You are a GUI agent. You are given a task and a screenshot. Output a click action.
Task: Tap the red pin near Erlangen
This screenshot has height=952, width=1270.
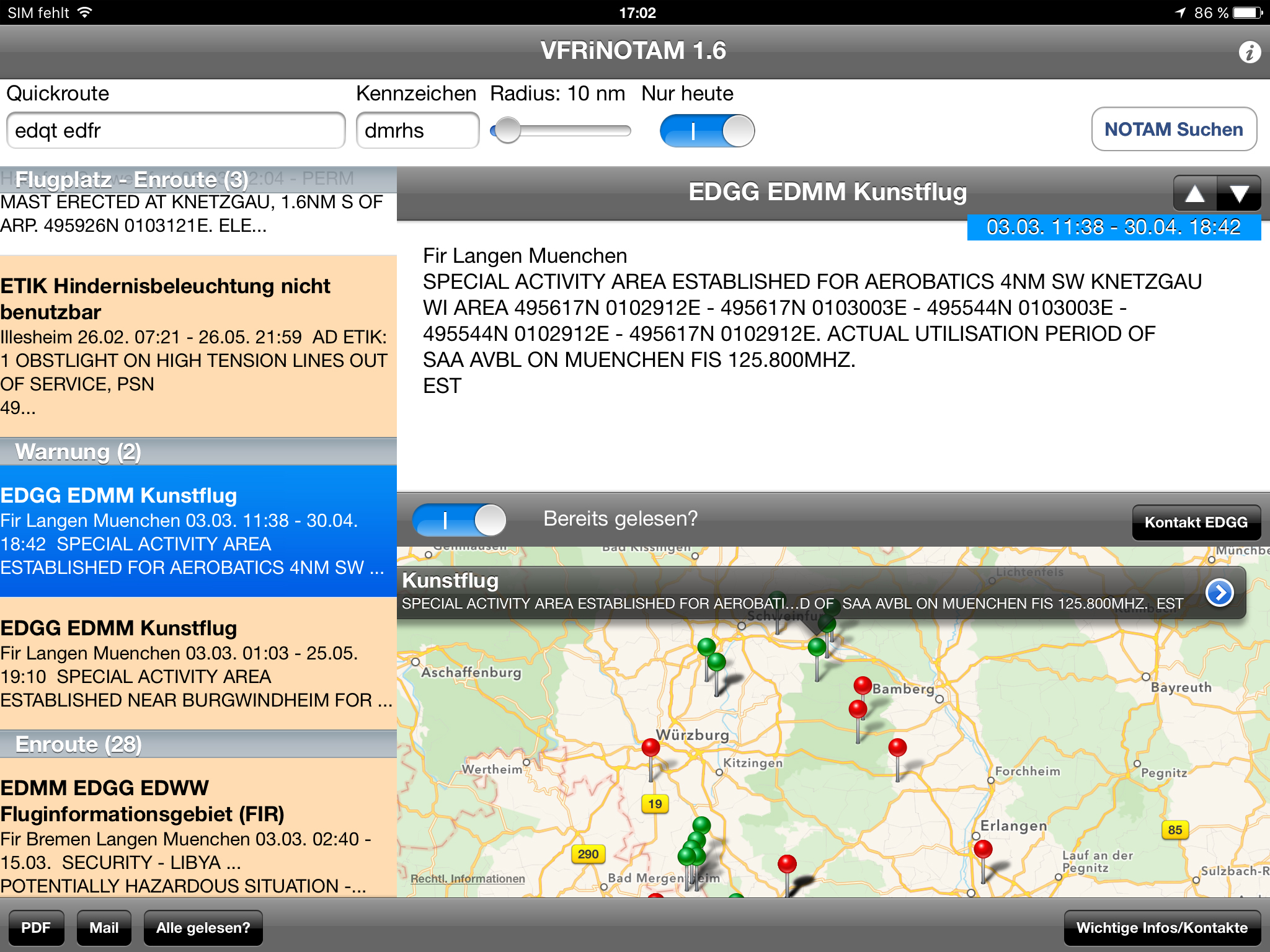(x=983, y=849)
